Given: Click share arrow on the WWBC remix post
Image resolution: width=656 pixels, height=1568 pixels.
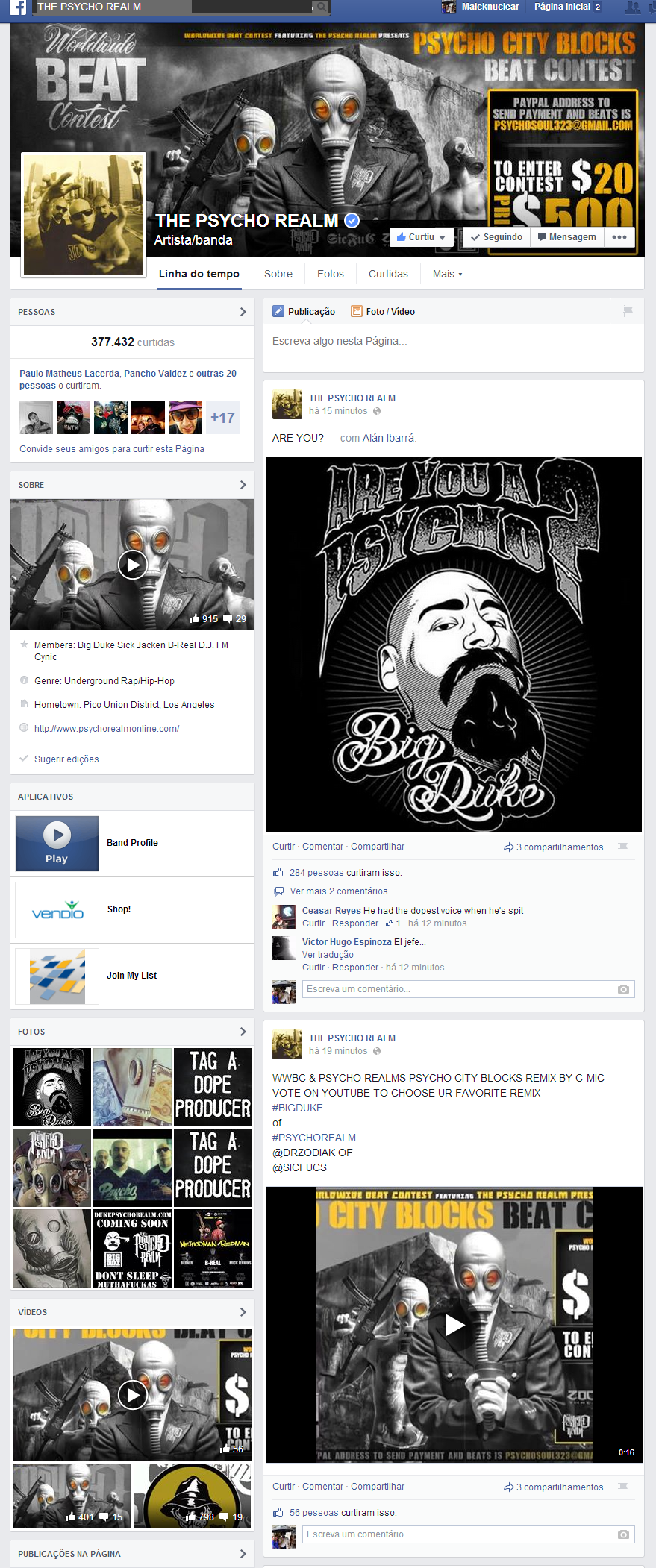Looking at the screenshot, I should (509, 1487).
